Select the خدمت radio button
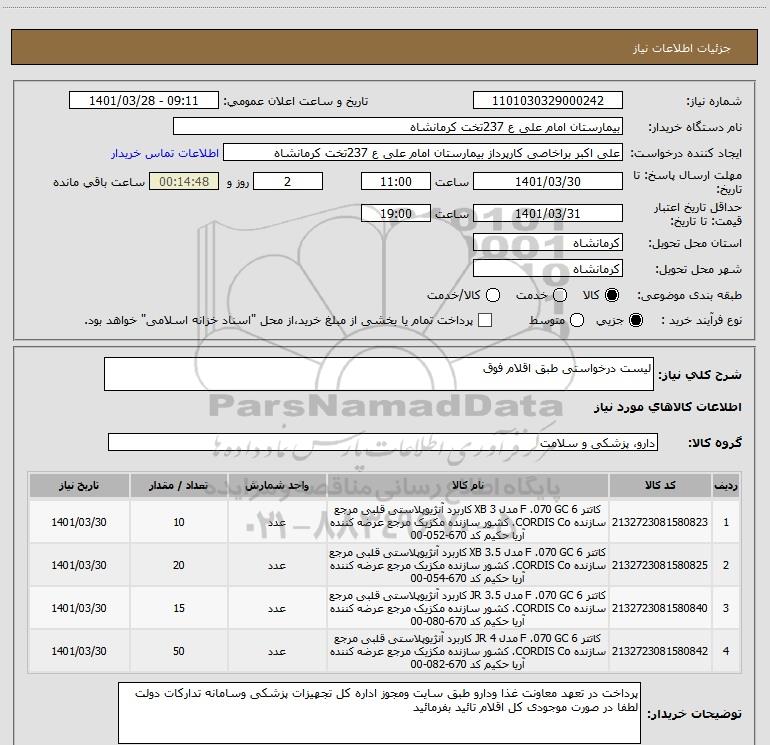Screen dimensions: 770x745 pos(560,295)
